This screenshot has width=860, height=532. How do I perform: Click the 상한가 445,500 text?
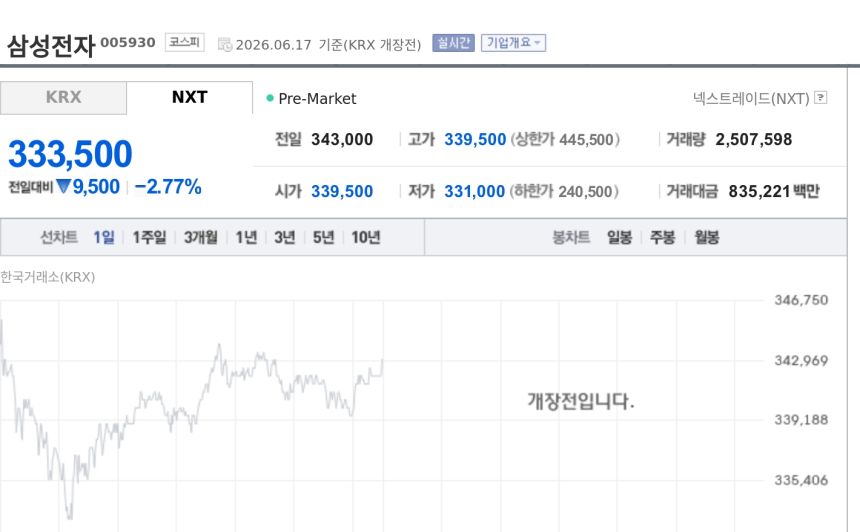click(x=565, y=140)
